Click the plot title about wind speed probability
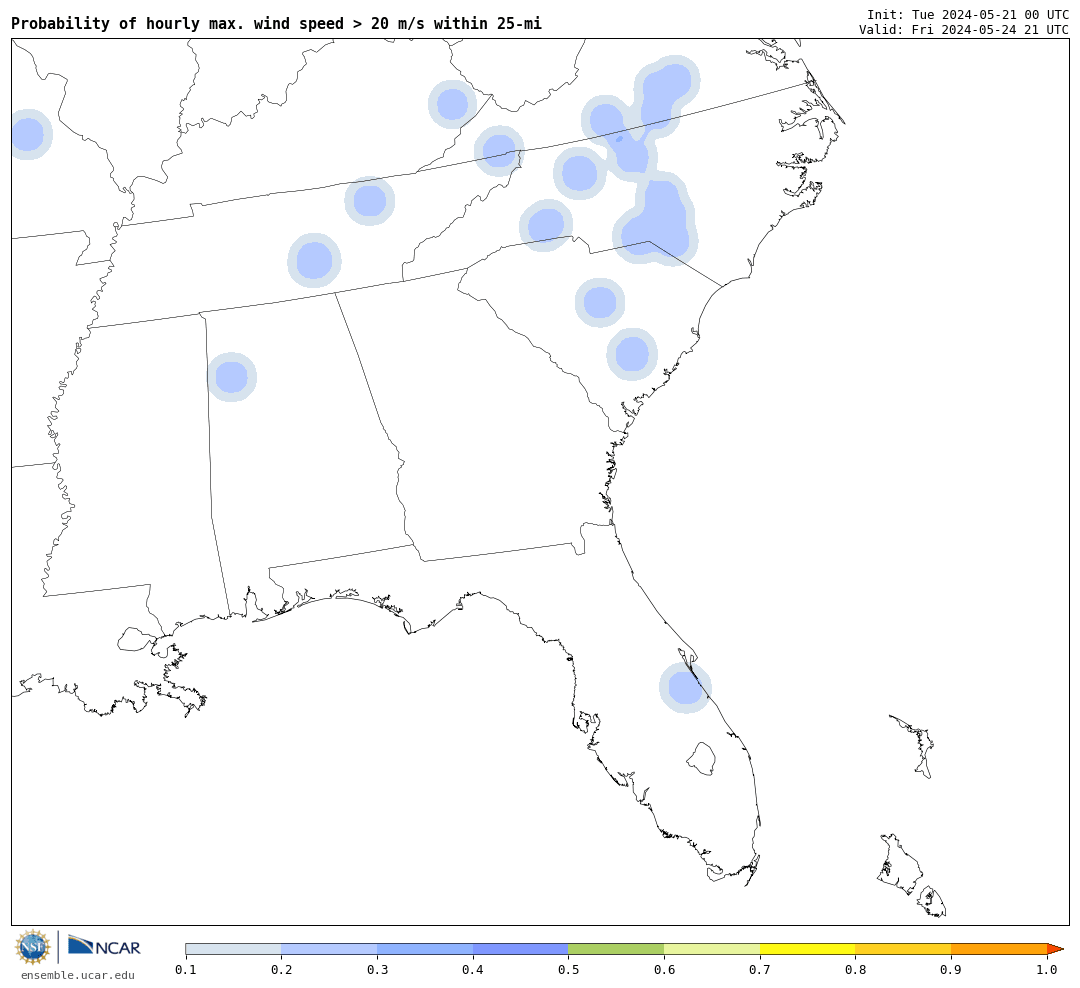The height and width of the screenshot is (988, 1080). pos(276,23)
